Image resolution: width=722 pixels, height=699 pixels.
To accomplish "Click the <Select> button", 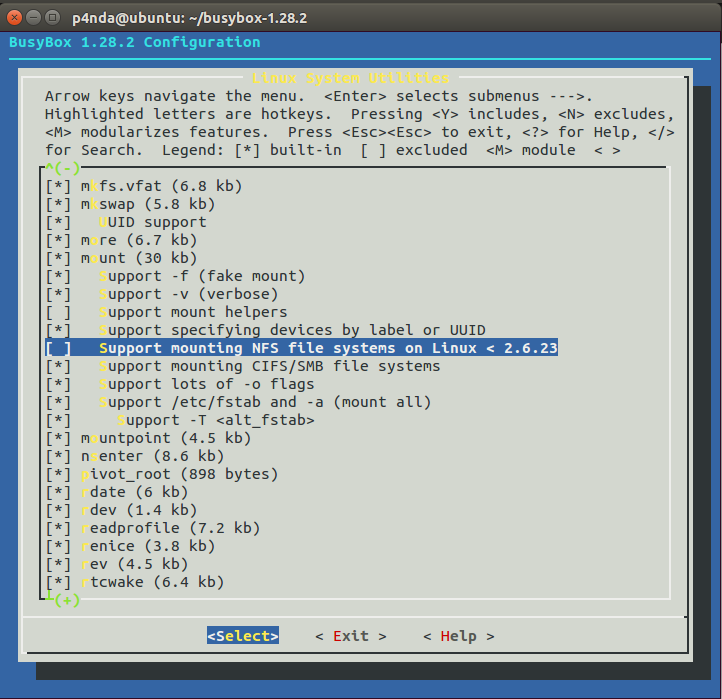I will (243, 636).
